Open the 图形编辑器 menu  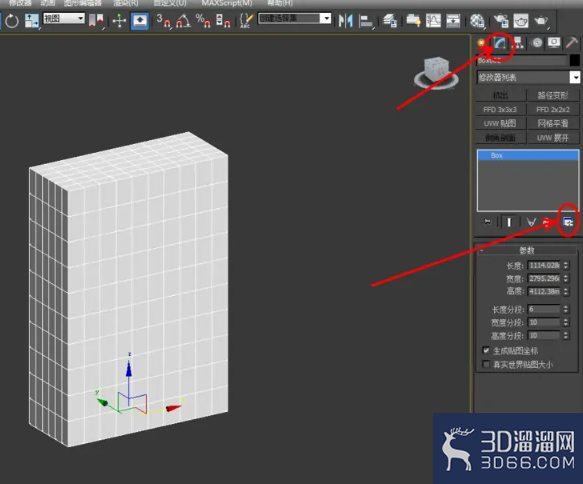[x=83, y=3]
